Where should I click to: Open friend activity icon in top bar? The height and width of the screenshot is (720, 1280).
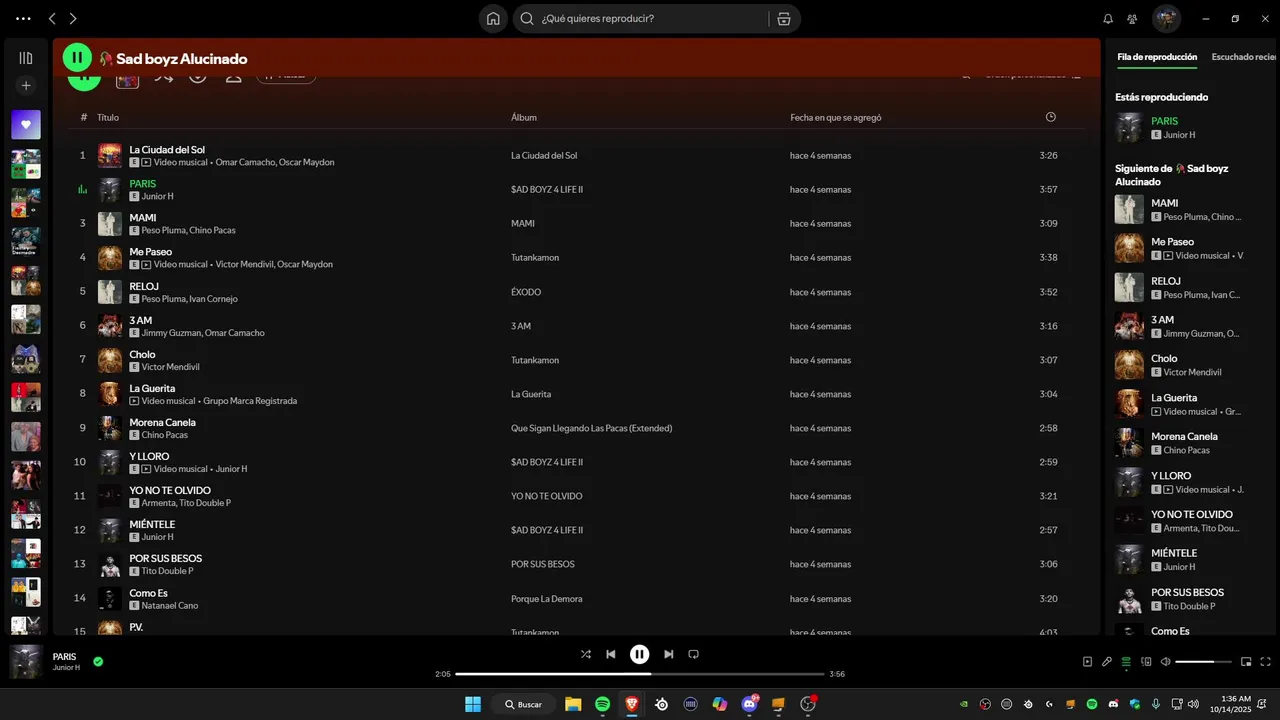pyautogui.click(x=1132, y=18)
